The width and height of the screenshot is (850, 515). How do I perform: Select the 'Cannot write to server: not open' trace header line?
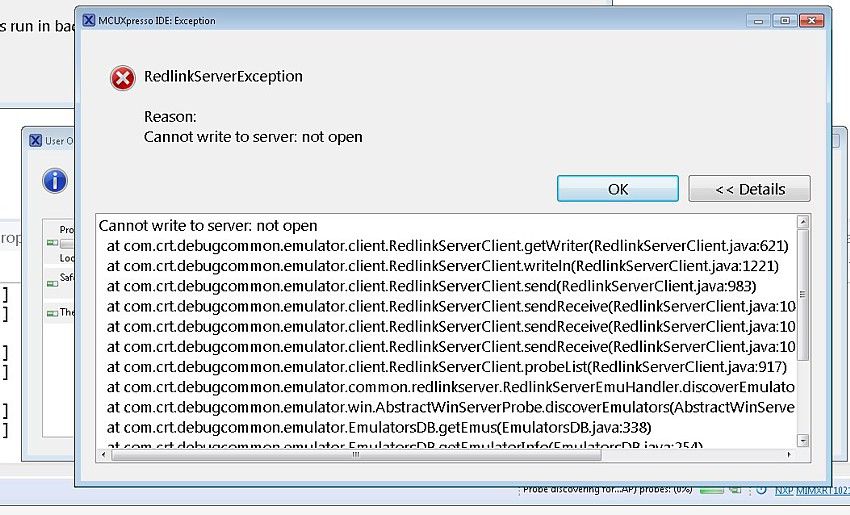click(x=208, y=226)
